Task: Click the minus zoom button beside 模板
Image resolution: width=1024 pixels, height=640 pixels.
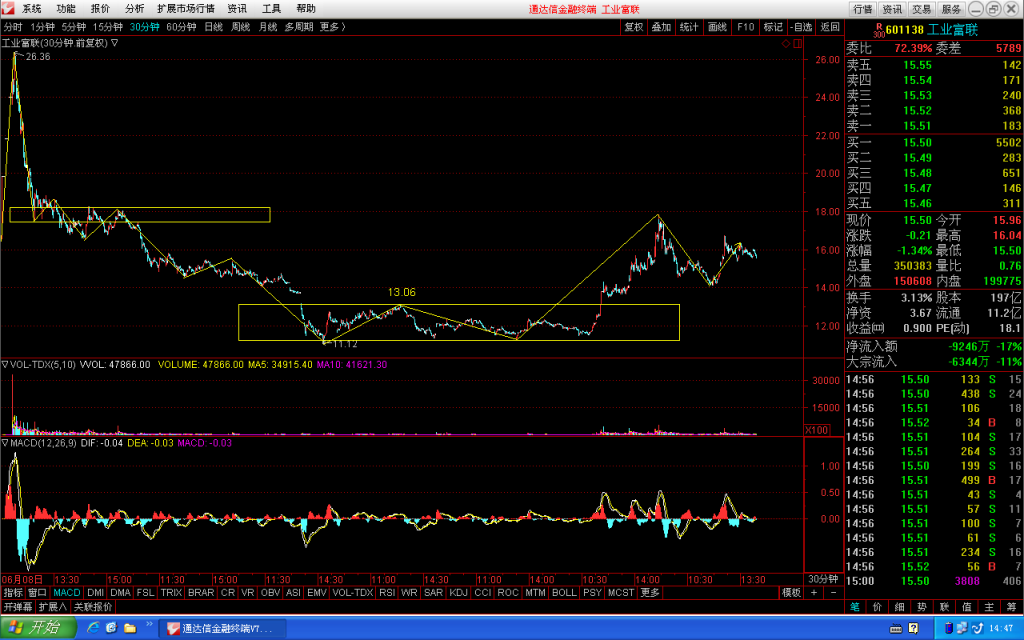Action: tap(833, 592)
